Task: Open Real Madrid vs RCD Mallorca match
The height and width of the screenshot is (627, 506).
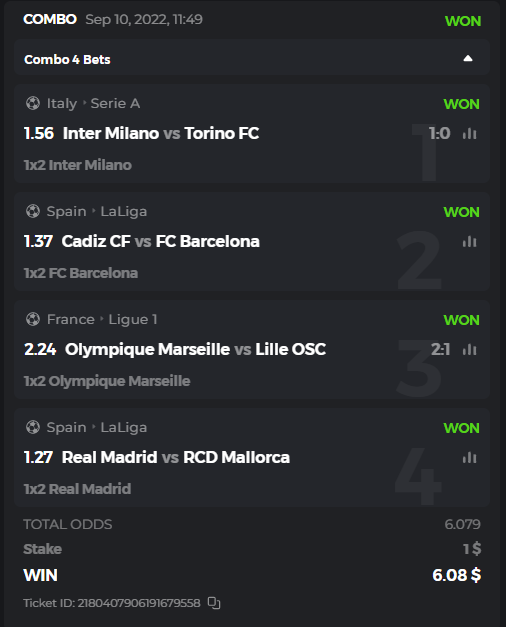Action: click(176, 457)
